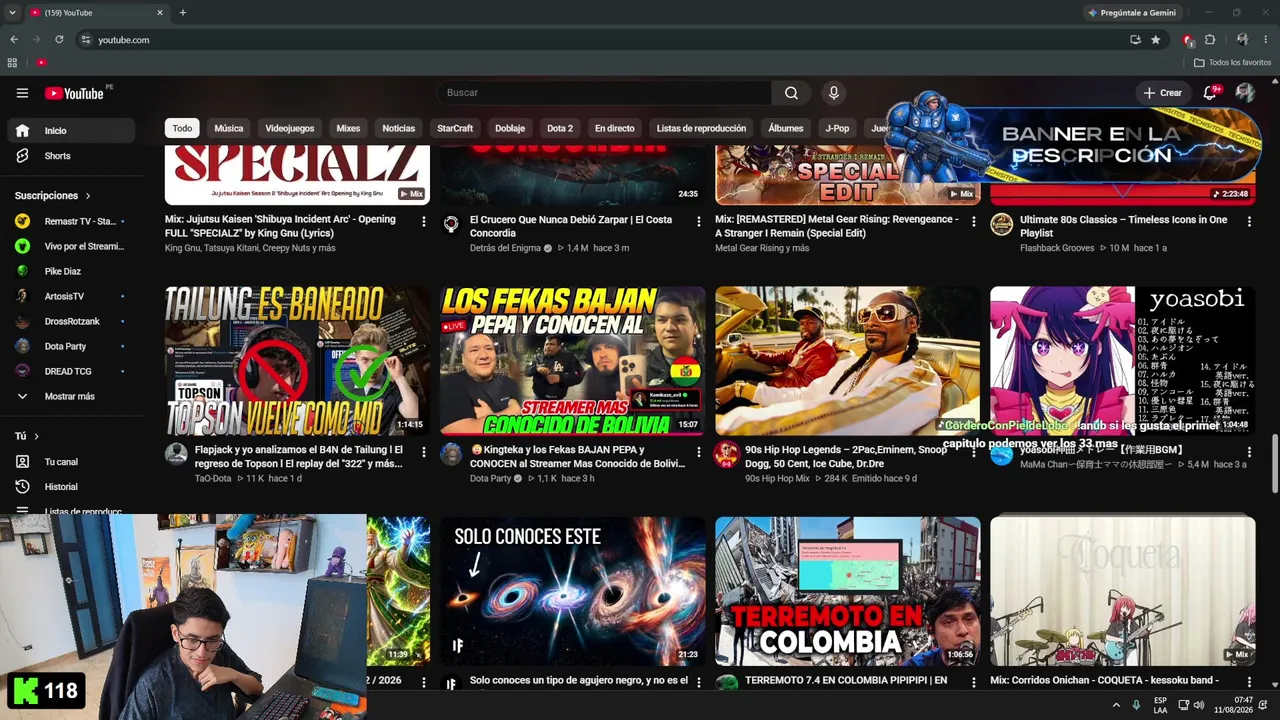Start voice search with the microphone icon

[834, 93]
